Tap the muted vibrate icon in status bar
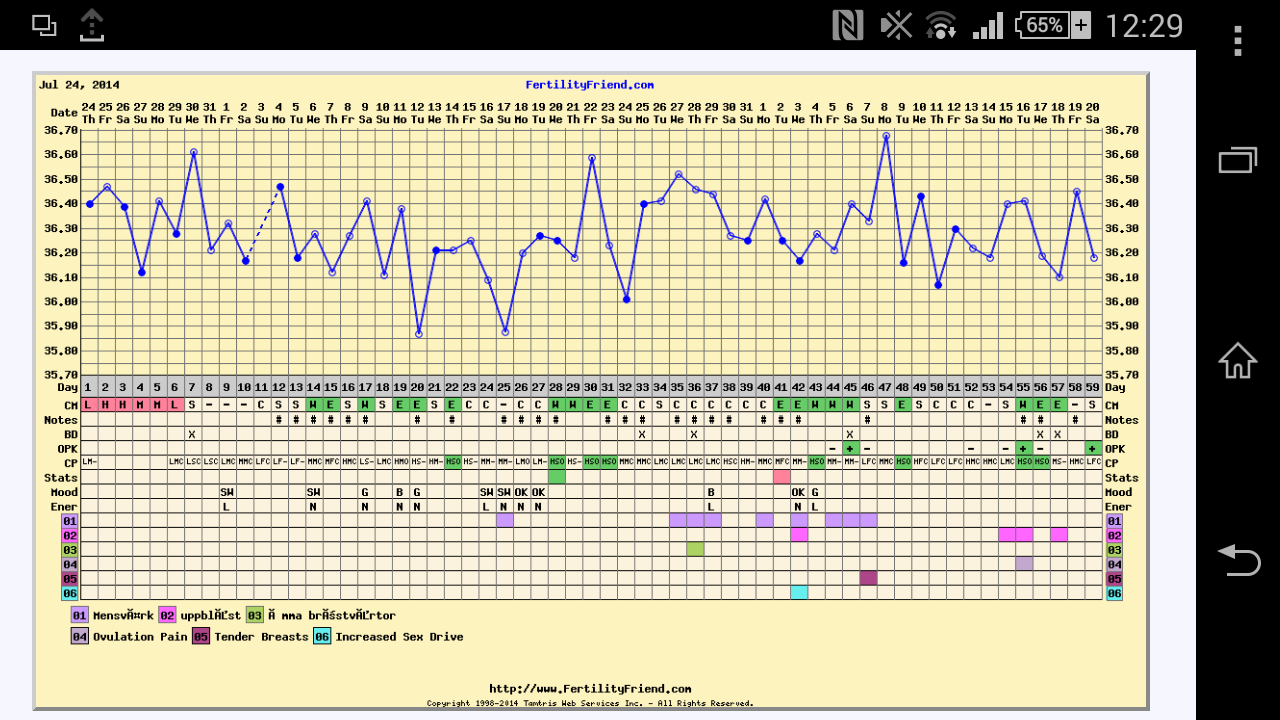This screenshot has height=720, width=1280. click(897, 25)
